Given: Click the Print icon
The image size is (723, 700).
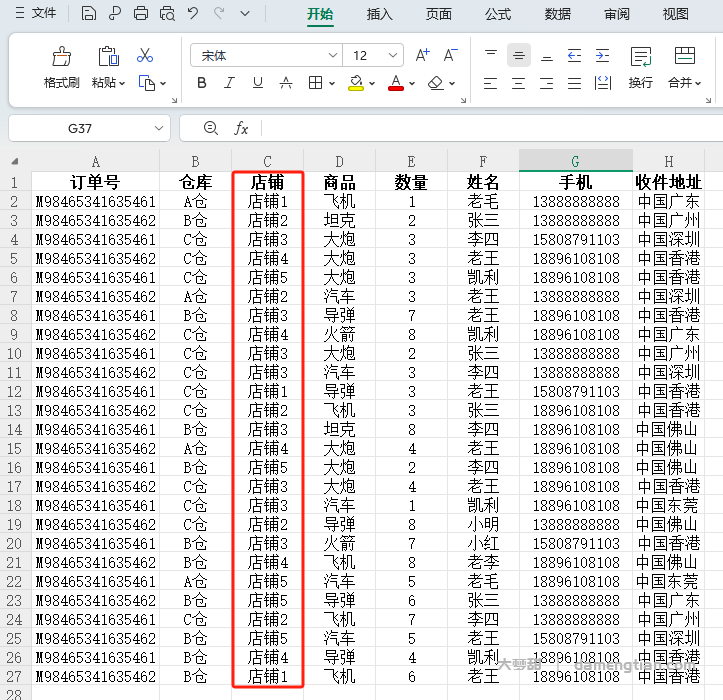Looking at the screenshot, I should click(x=141, y=13).
